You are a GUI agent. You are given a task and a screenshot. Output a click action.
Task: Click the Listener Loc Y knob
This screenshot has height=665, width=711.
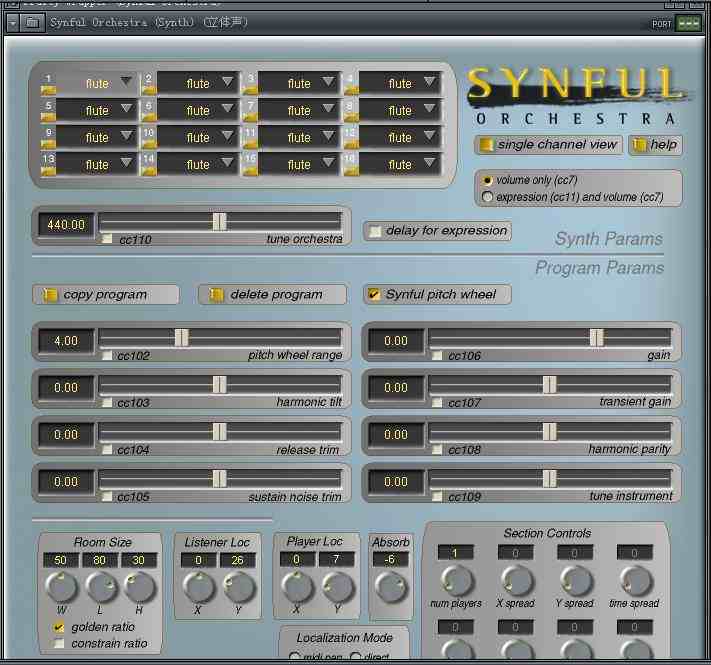pos(239,587)
